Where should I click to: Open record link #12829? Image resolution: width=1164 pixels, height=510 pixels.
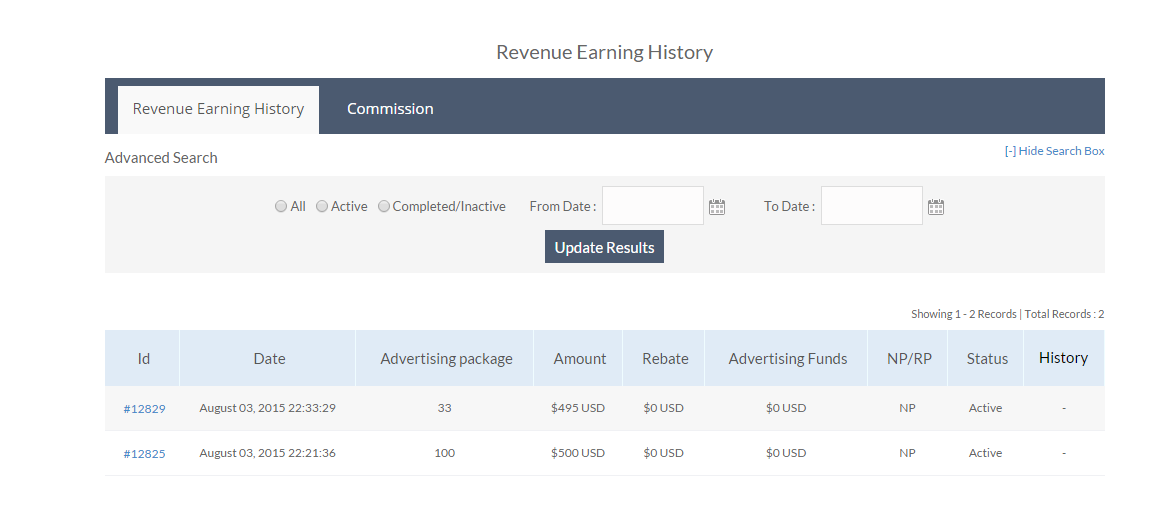(x=144, y=409)
